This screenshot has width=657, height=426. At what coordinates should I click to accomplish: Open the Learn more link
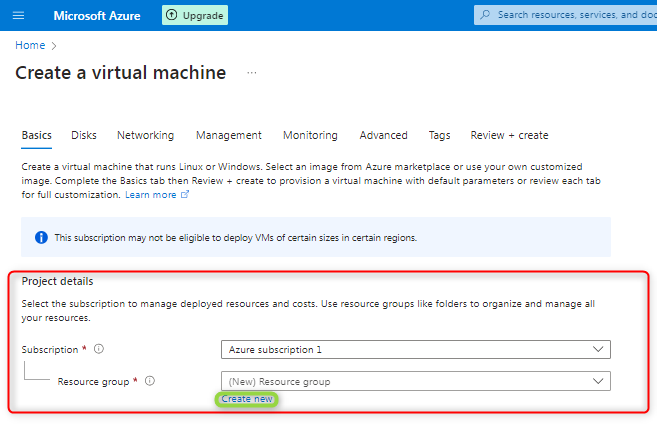click(x=151, y=195)
